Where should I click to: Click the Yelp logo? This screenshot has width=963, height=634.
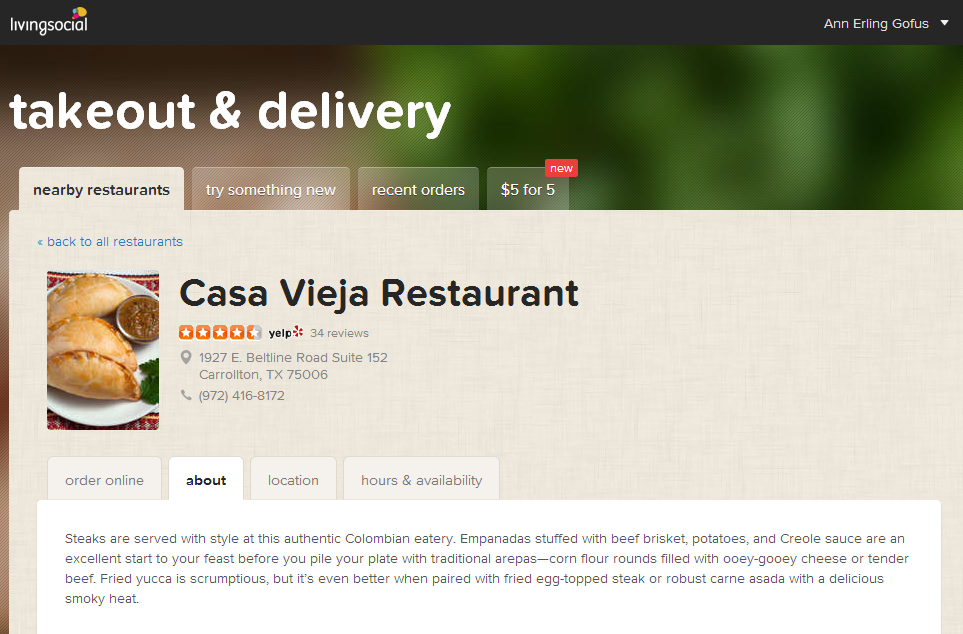point(286,332)
